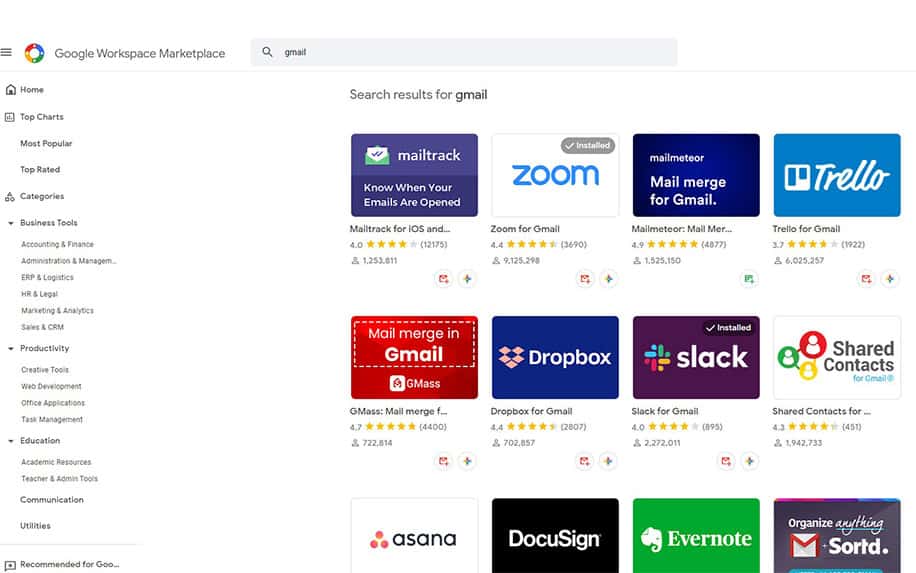Open Marketing & Analytics subcategory
Image resolution: width=916 pixels, height=573 pixels.
[x=57, y=311]
